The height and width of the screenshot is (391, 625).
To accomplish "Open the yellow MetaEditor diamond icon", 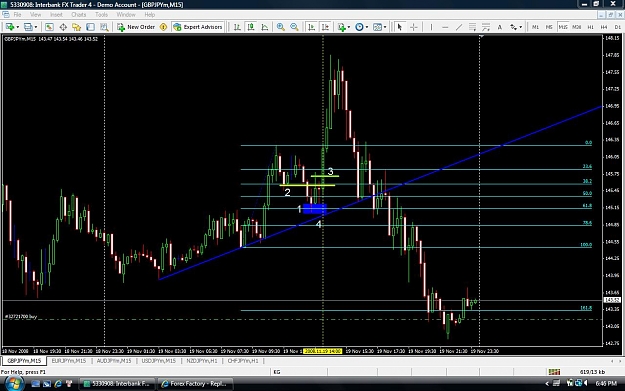I will [163, 27].
